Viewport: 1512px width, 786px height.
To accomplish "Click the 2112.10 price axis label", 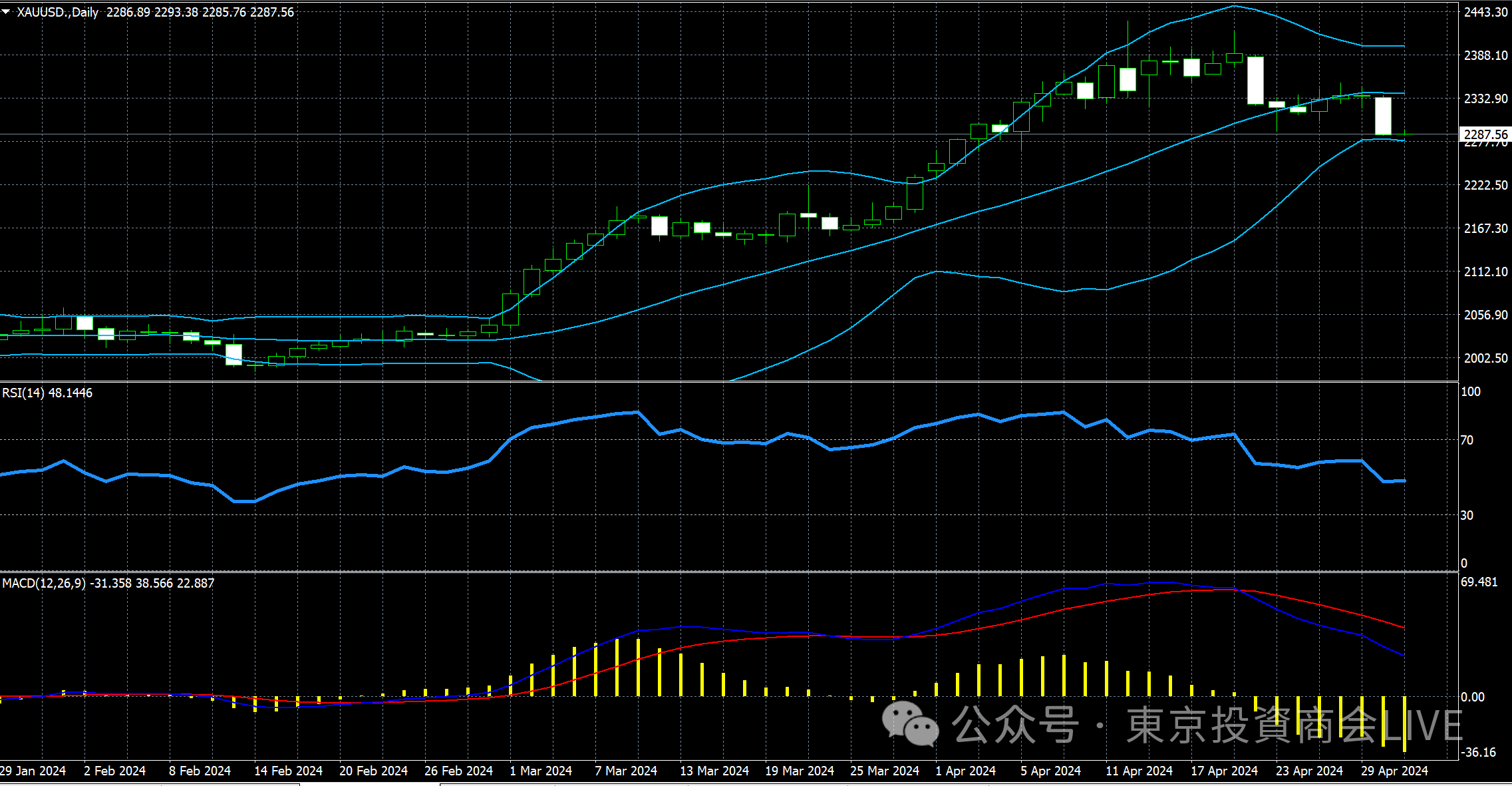I will click(1485, 272).
